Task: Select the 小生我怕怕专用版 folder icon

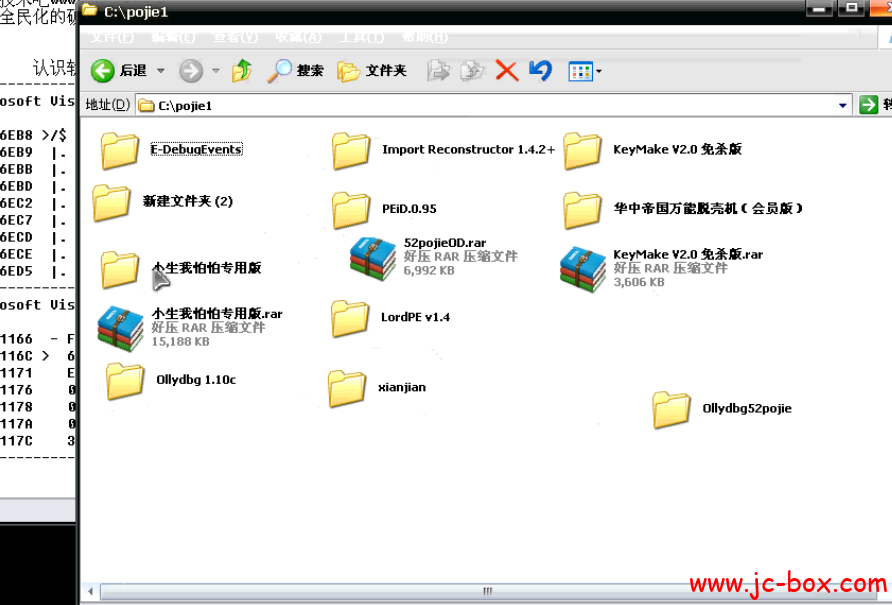Action: point(119,270)
